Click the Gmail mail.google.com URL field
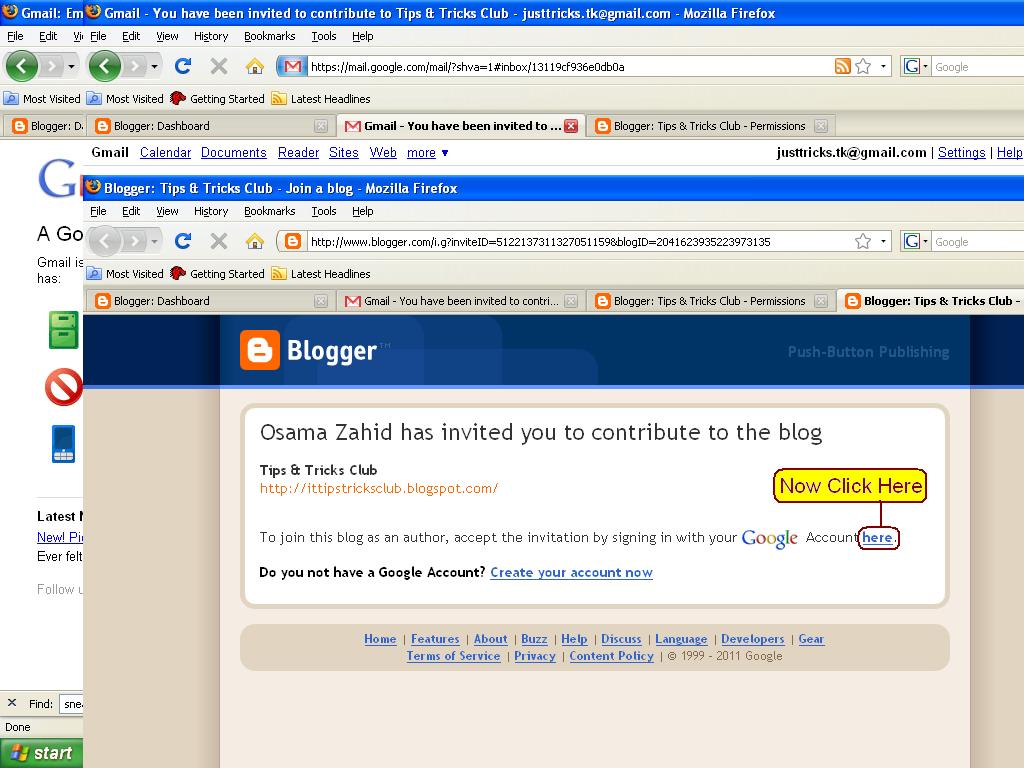This screenshot has height=768, width=1024. [x=568, y=67]
